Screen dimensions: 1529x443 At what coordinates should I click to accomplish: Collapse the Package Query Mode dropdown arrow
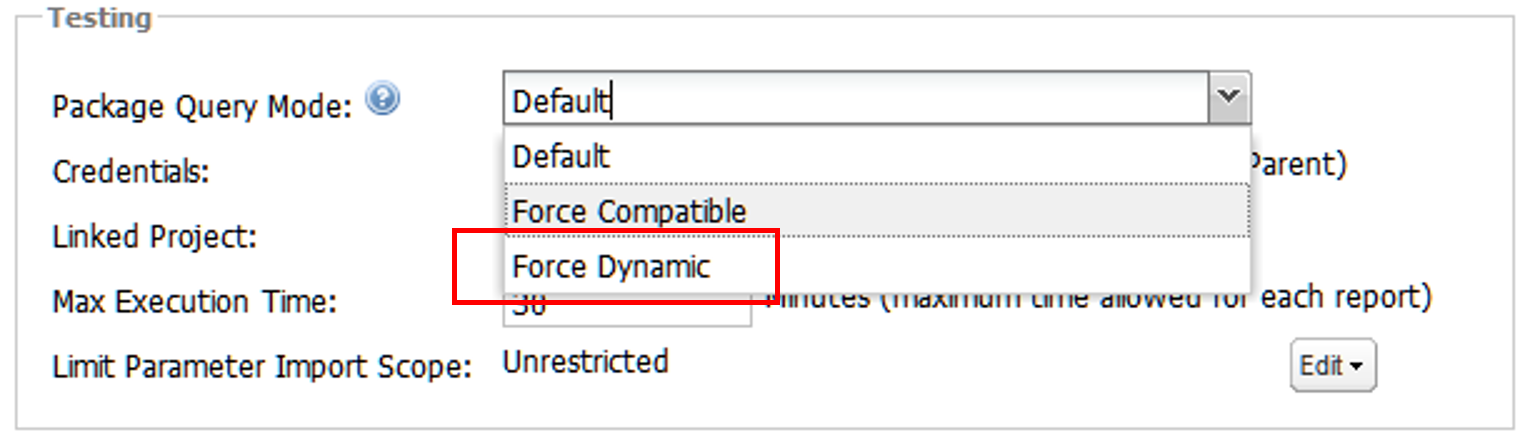1229,98
